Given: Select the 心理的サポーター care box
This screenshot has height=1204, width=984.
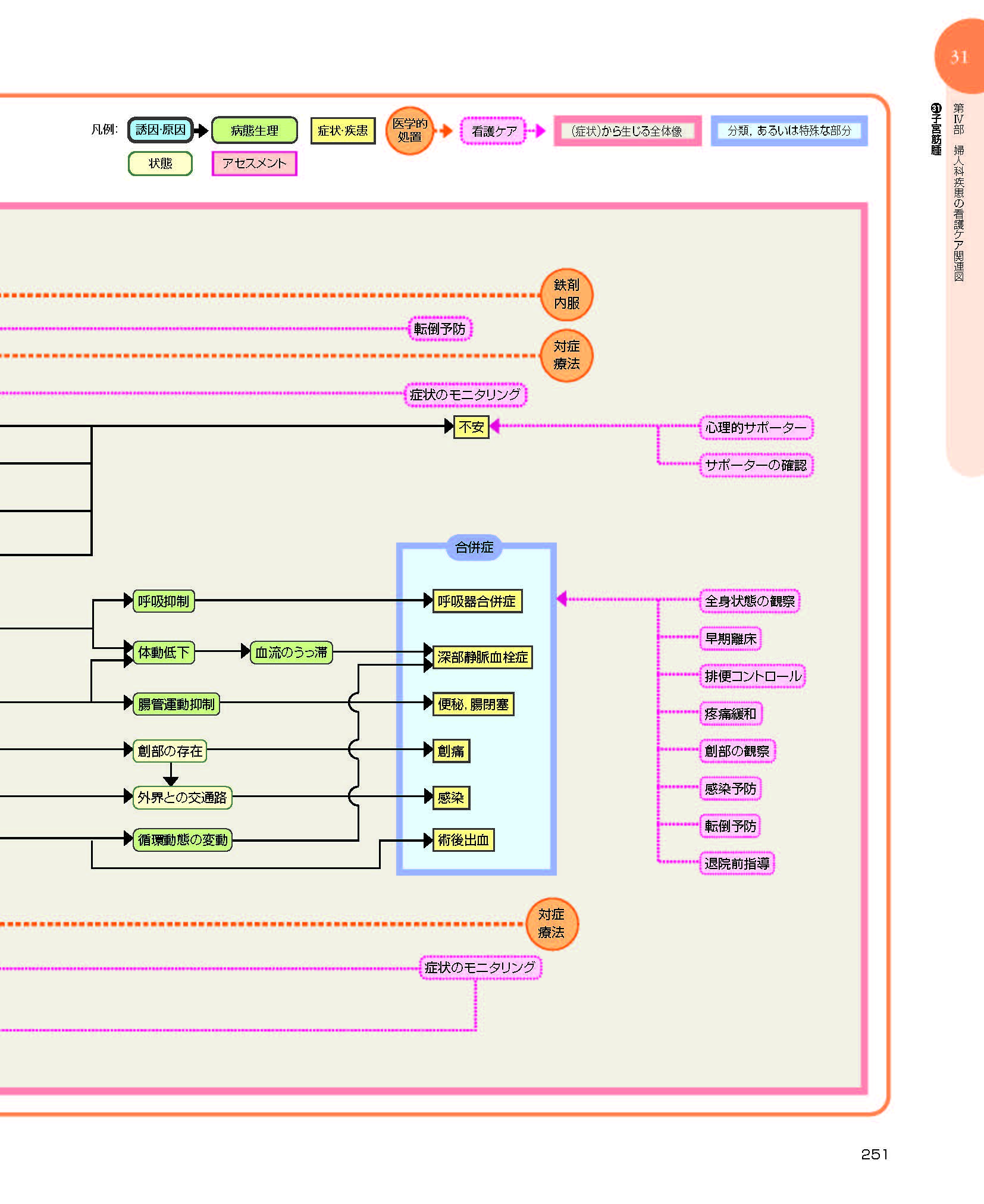Looking at the screenshot, I should 756,428.
